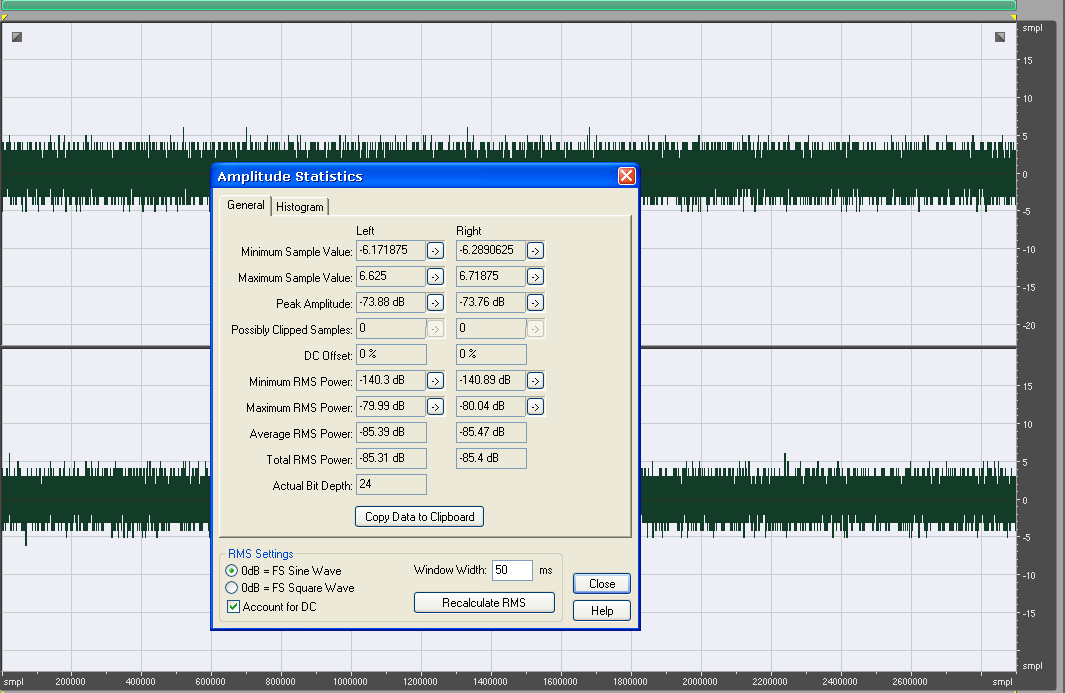
Task: Click right Average RMS Power field
Action: [491, 433]
